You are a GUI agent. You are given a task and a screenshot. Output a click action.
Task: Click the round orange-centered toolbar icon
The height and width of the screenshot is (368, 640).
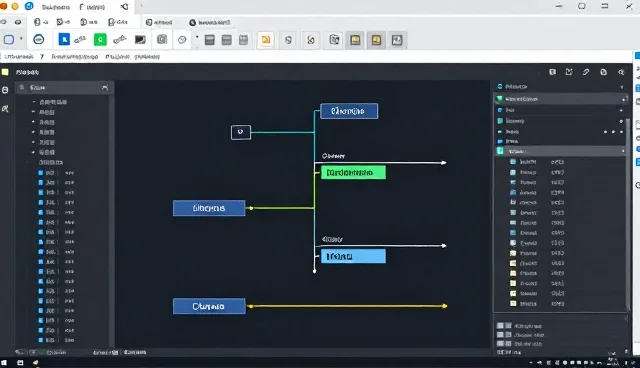(39, 40)
